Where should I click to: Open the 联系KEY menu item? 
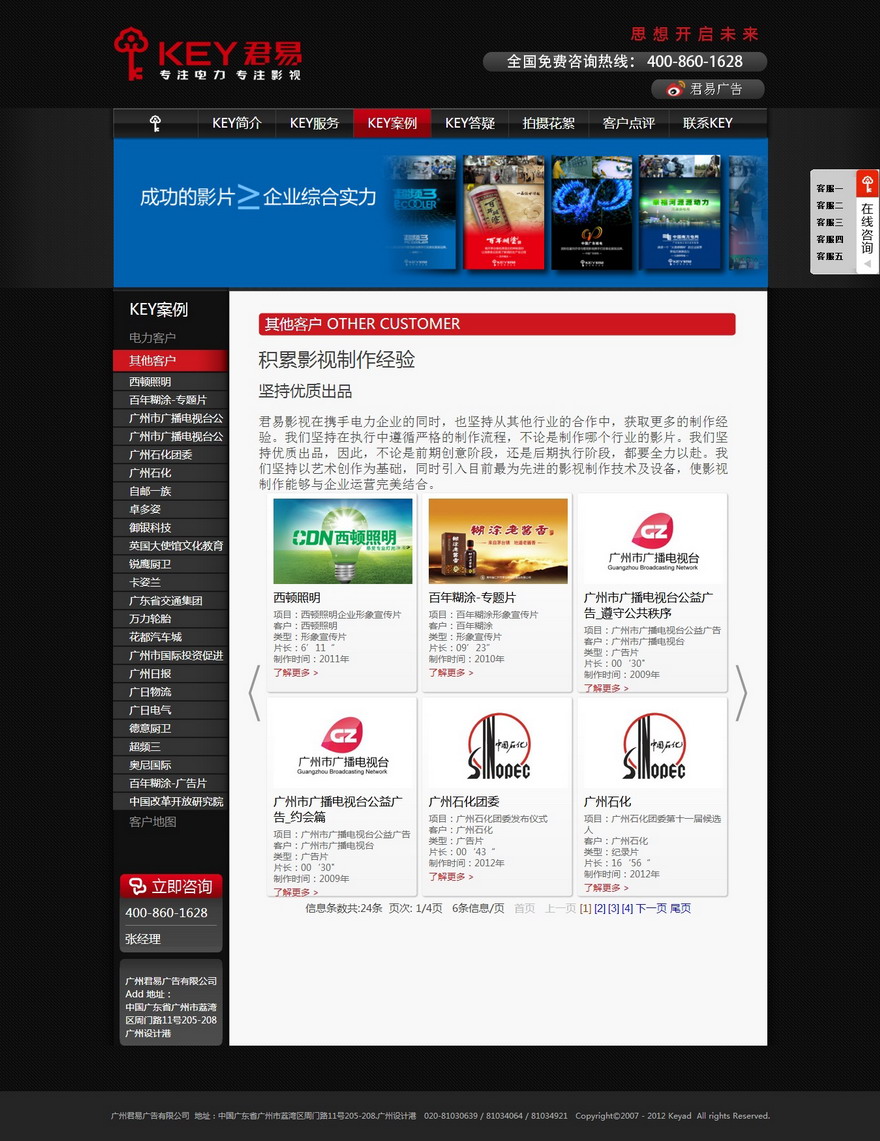pyautogui.click(x=707, y=123)
